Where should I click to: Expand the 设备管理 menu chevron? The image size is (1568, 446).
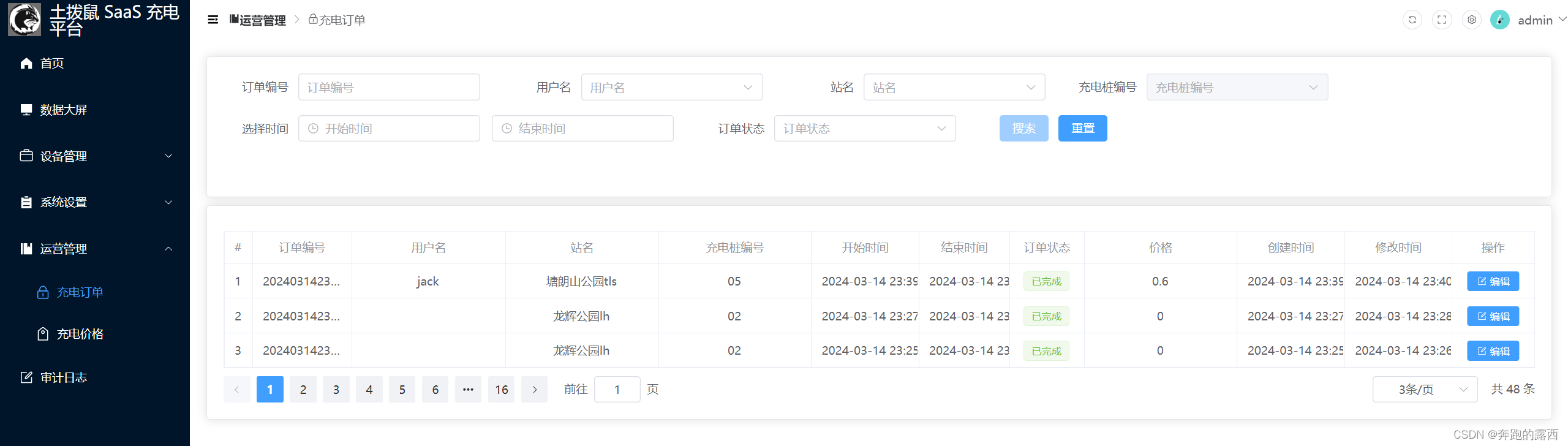[168, 156]
